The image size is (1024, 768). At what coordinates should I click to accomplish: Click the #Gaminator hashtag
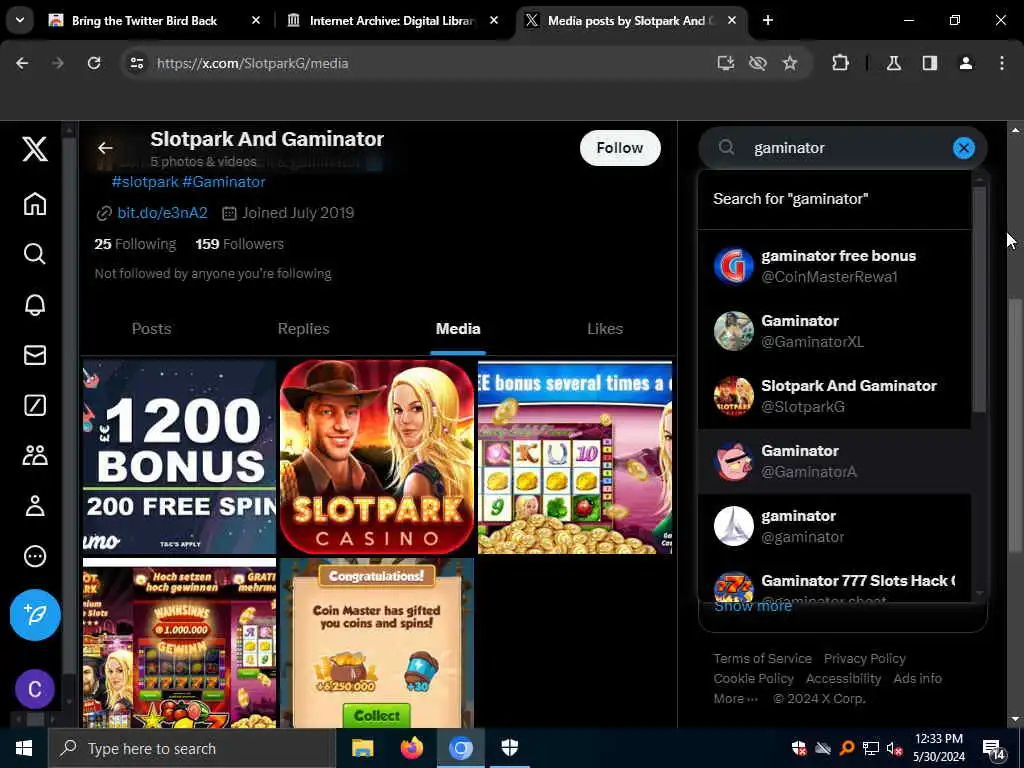pos(224,182)
